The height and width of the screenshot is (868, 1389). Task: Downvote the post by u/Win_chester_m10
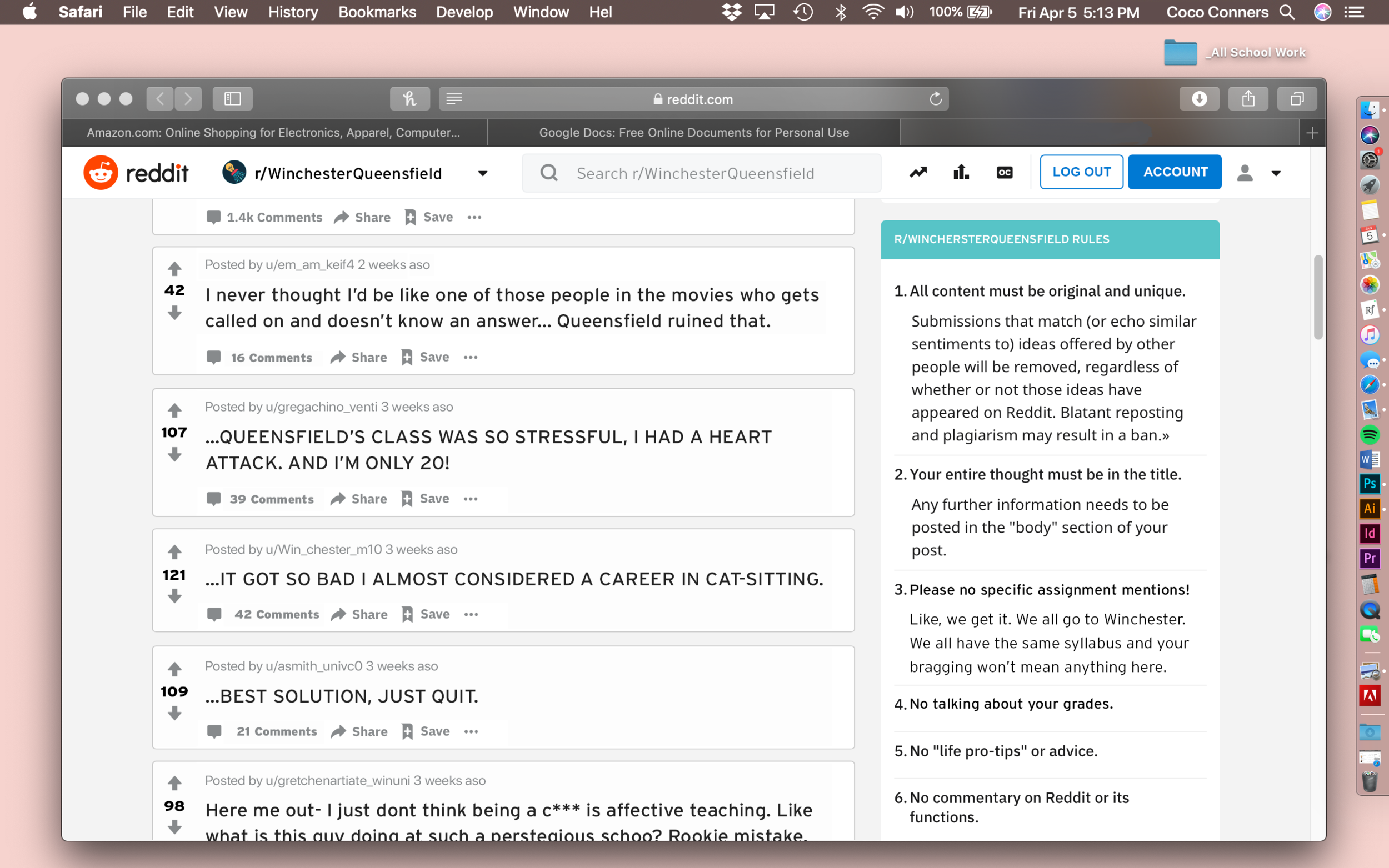[x=174, y=596]
